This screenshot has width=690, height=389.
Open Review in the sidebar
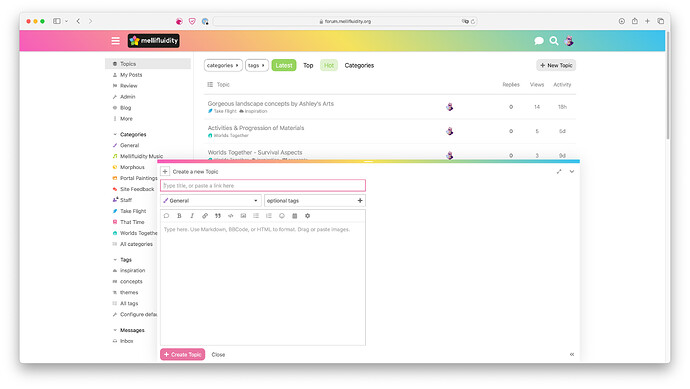(x=128, y=86)
